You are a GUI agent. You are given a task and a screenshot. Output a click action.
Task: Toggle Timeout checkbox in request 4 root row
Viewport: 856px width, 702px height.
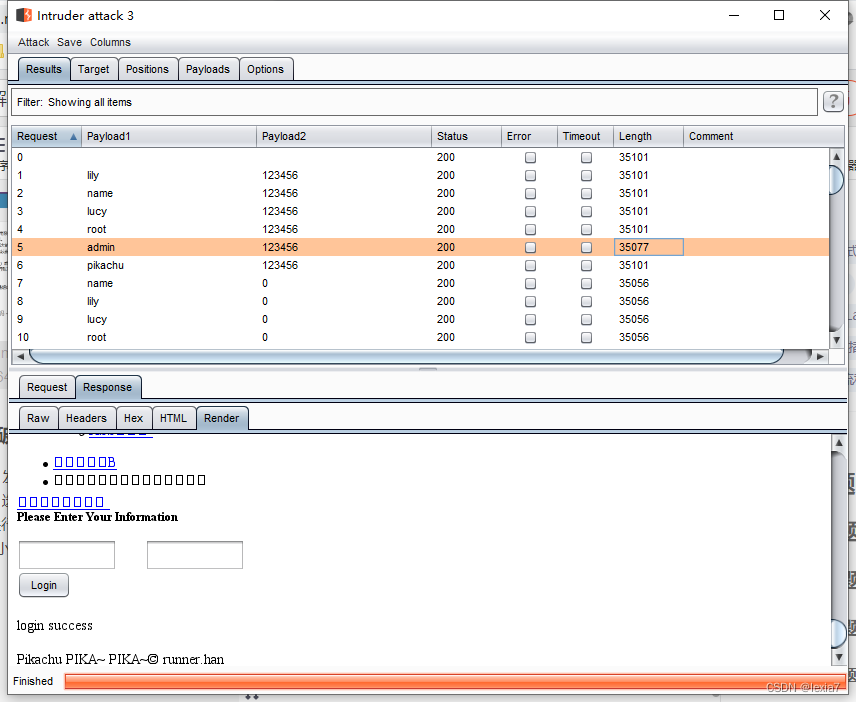586,230
